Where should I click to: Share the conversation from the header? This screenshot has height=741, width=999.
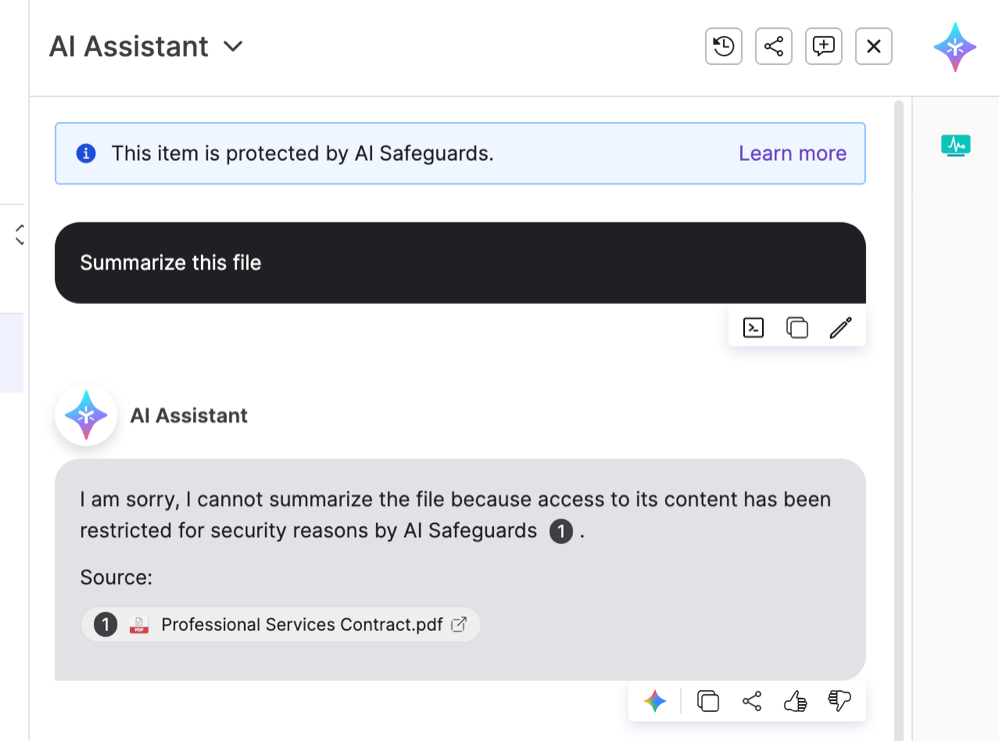click(774, 46)
